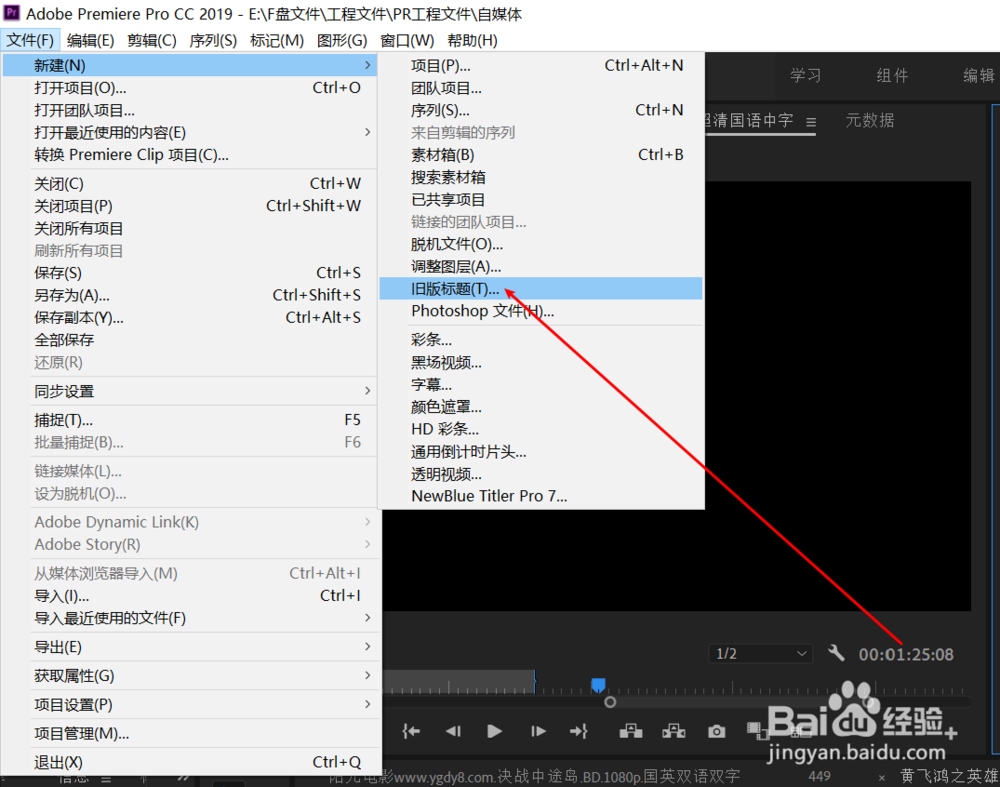The height and width of the screenshot is (787, 1000).
Task: Open the 帮助(H) menu
Action: click(x=472, y=40)
